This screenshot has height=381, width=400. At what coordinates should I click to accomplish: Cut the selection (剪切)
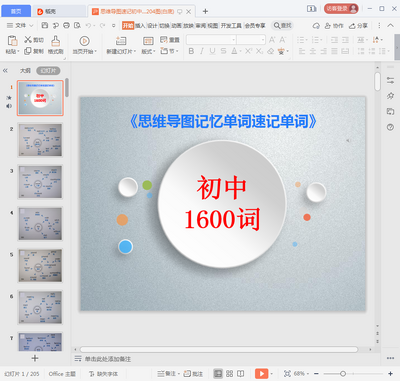[34, 40]
